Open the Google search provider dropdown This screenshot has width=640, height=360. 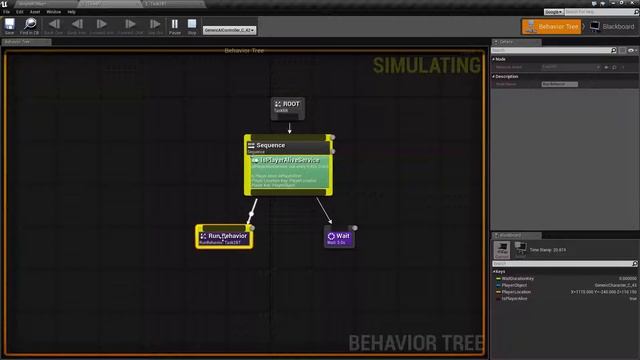[x=553, y=12]
